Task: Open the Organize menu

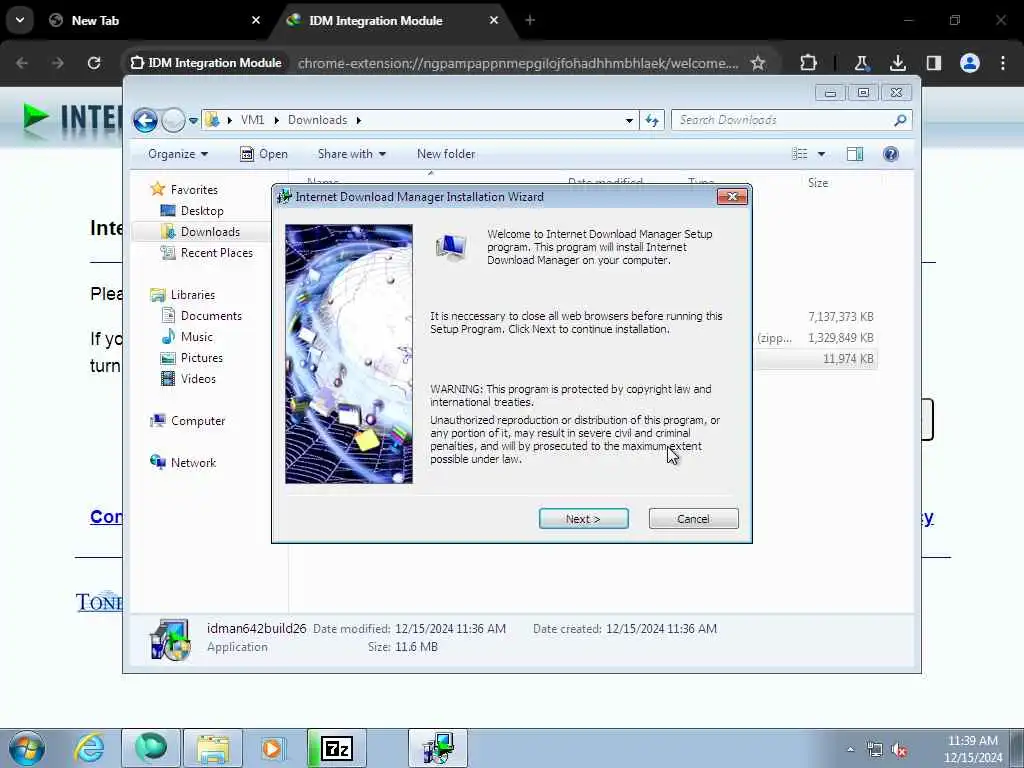Action: point(178,154)
